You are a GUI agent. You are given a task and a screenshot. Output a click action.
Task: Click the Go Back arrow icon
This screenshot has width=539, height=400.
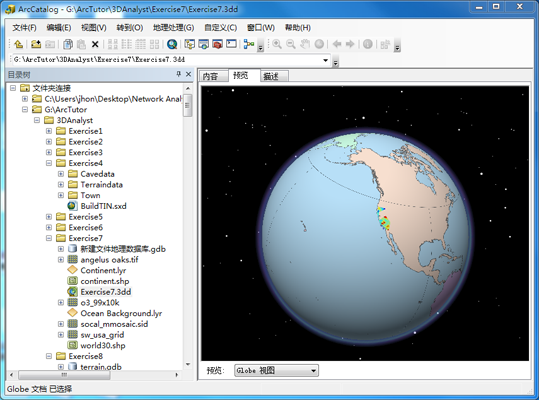pyautogui.click(x=337, y=44)
